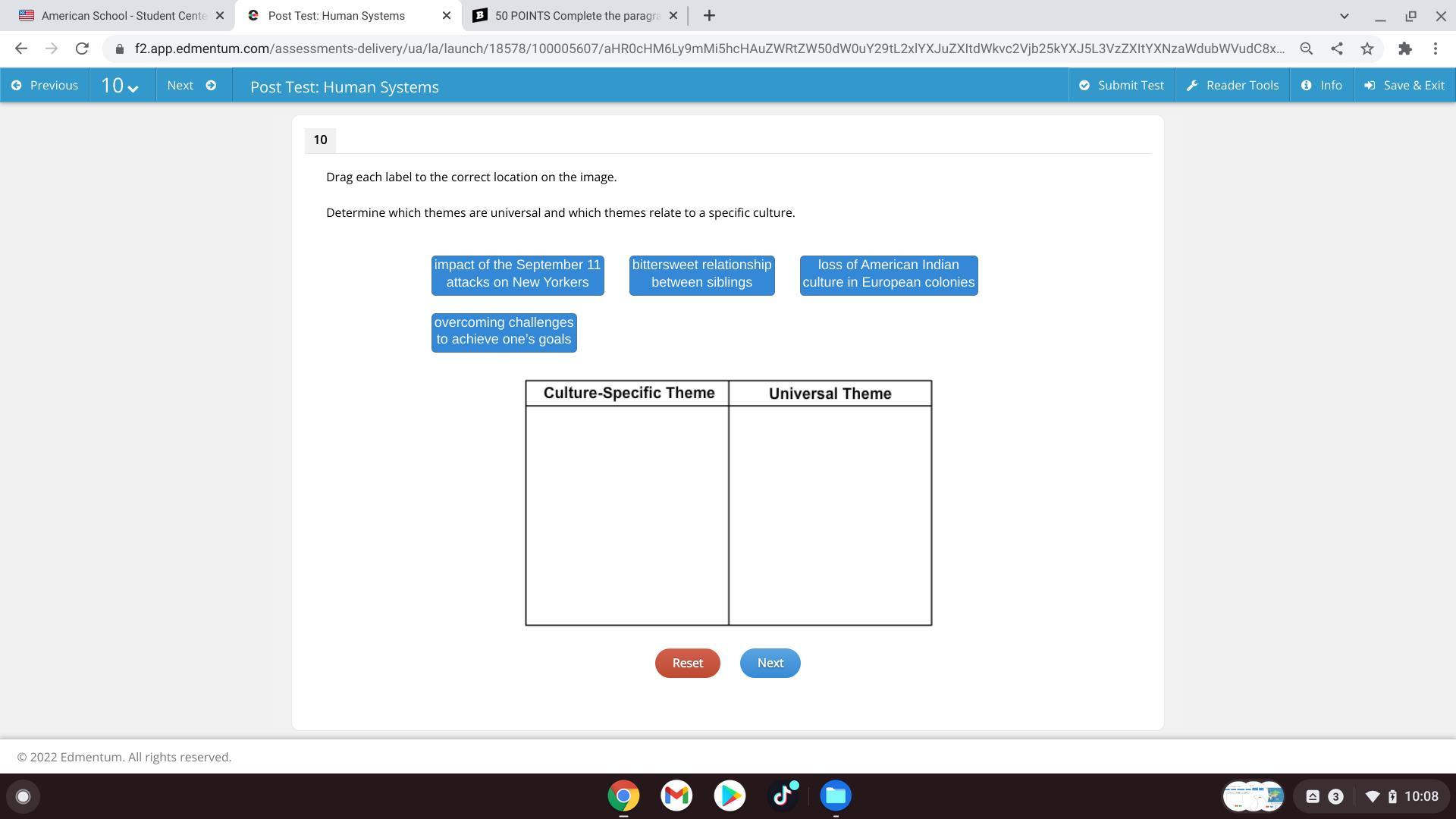
Task: Open the Info panel
Action: point(1321,85)
